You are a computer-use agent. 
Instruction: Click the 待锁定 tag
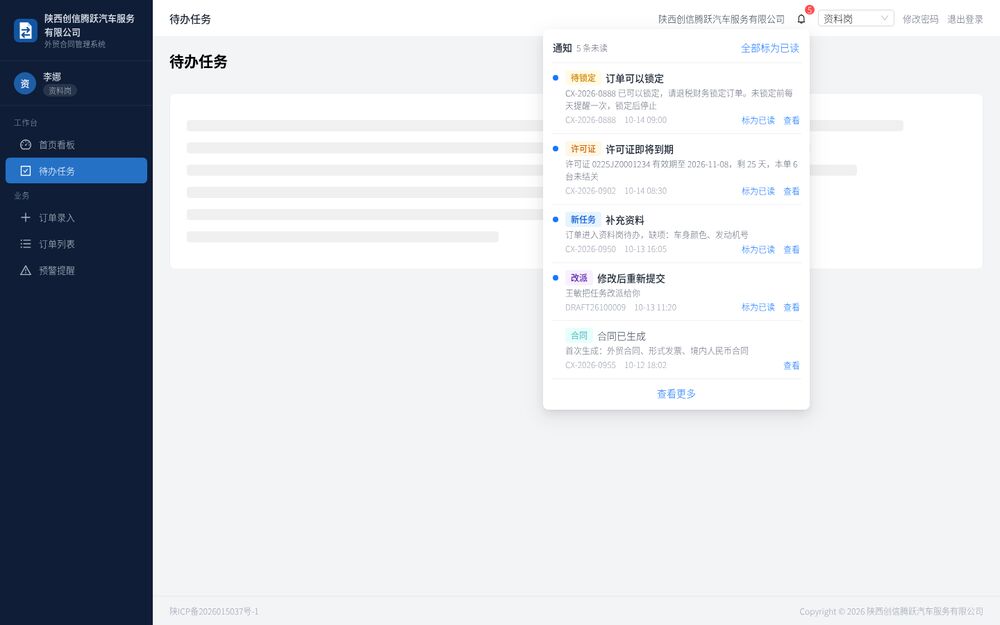tap(583, 78)
